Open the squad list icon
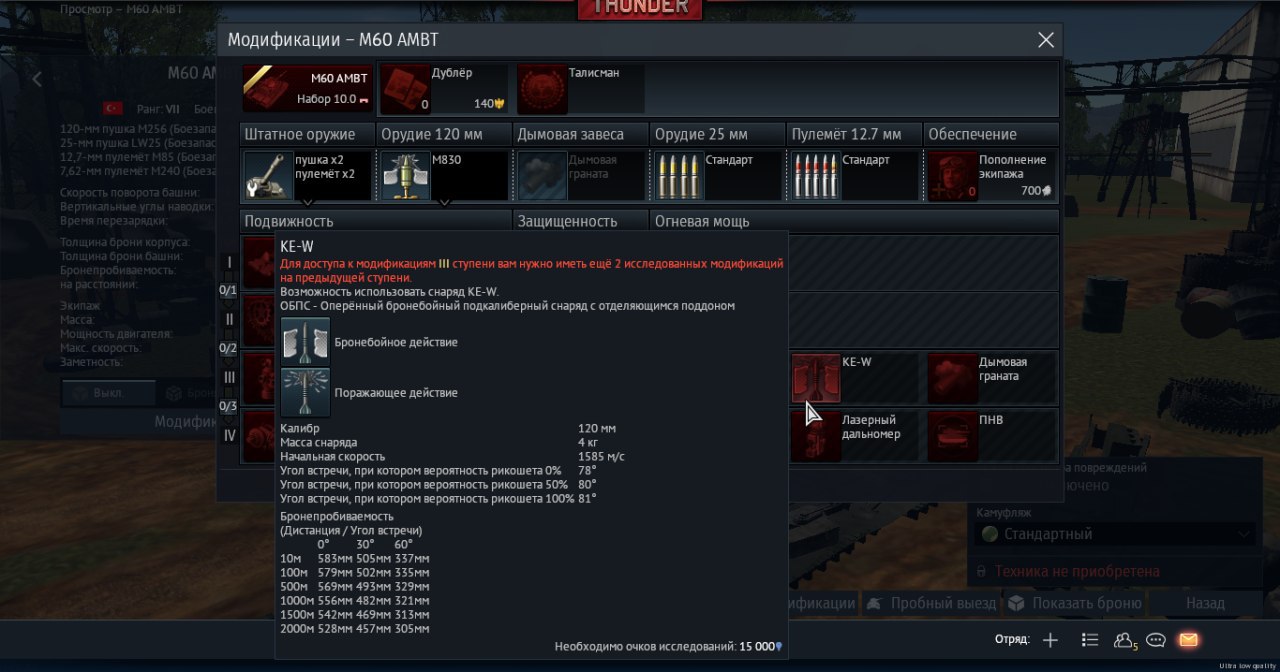 click(1090, 640)
